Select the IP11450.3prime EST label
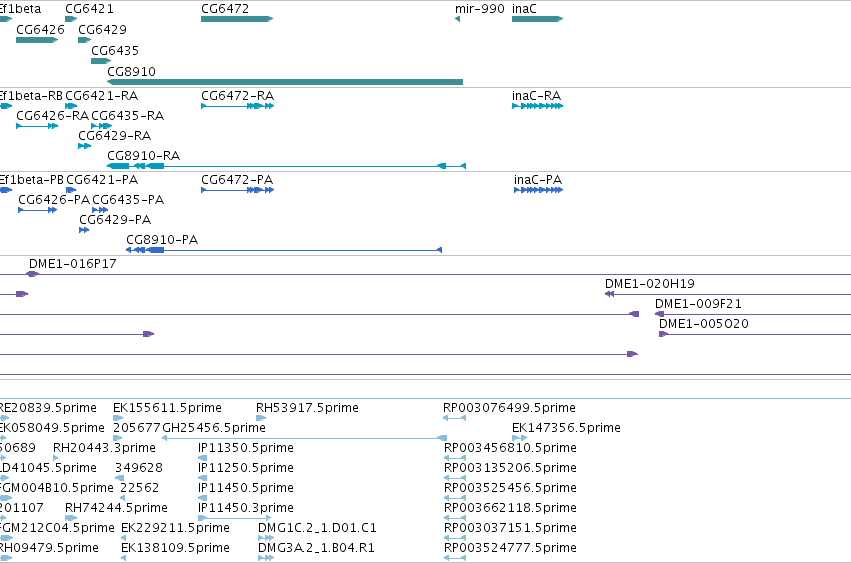The width and height of the screenshot is (851, 563). (246, 508)
